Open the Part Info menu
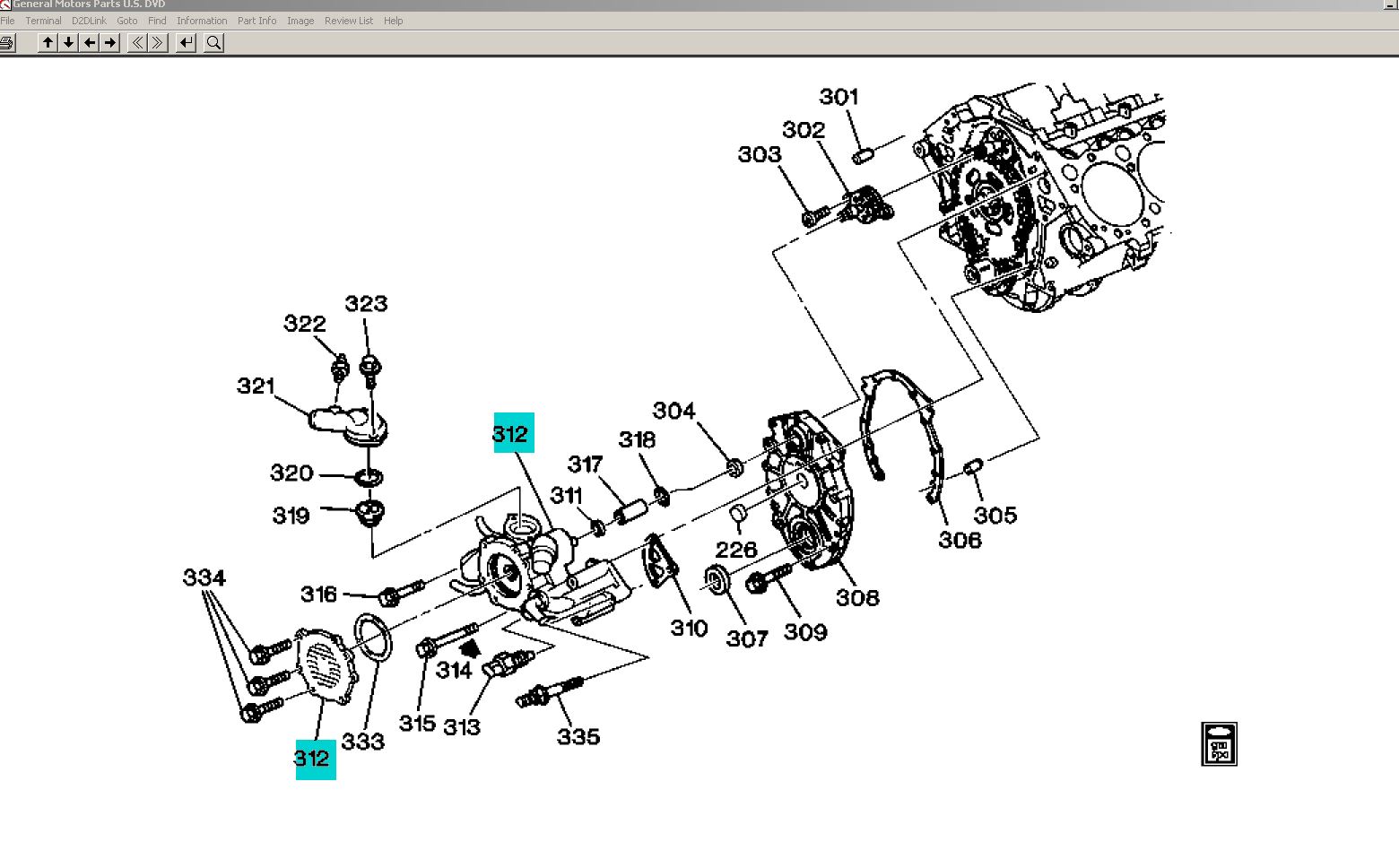The width and height of the screenshot is (1399, 868). pos(256,21)
